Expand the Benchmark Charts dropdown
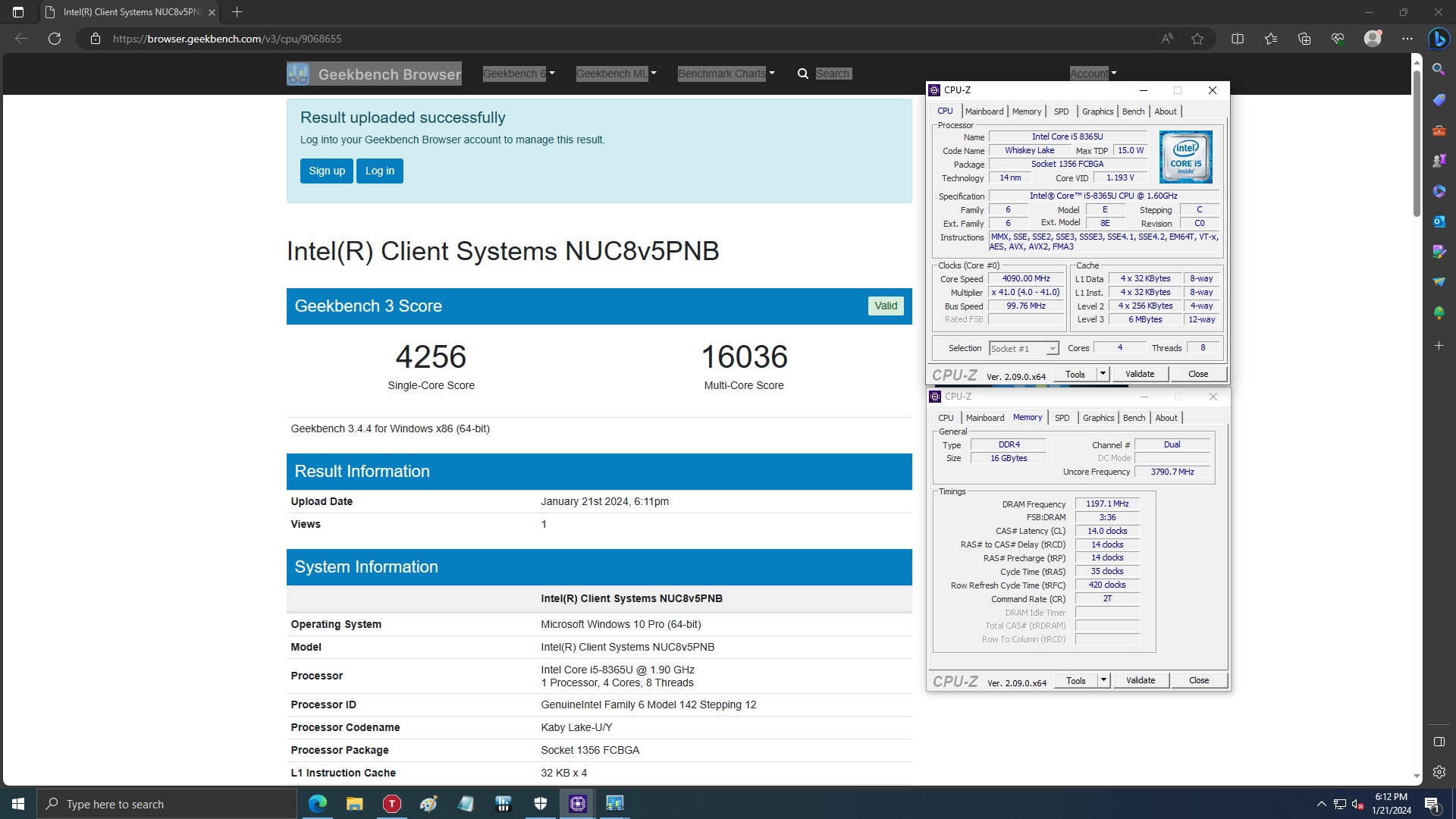The height and width of the screenshot is (819, 1456). [726, 74]
